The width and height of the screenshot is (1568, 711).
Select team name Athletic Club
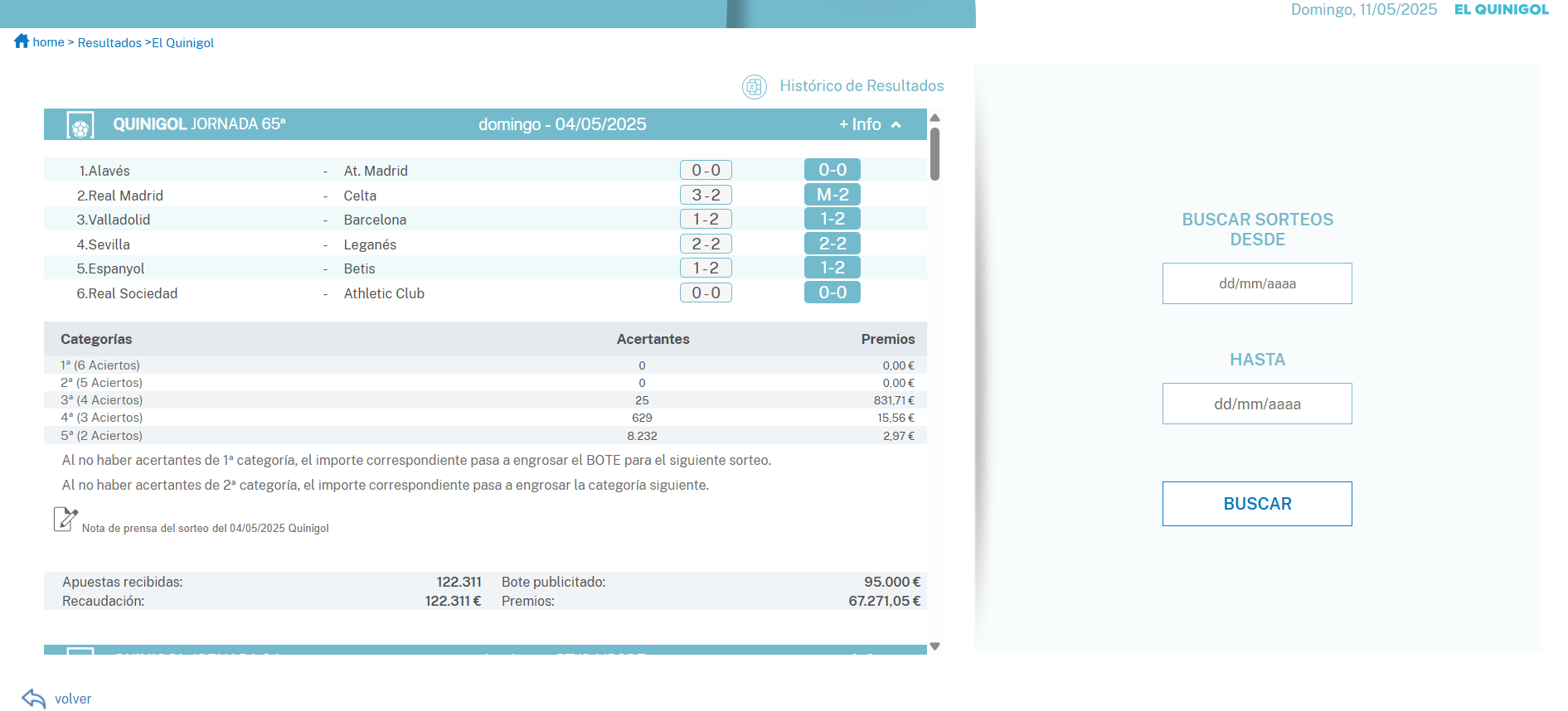384,293
